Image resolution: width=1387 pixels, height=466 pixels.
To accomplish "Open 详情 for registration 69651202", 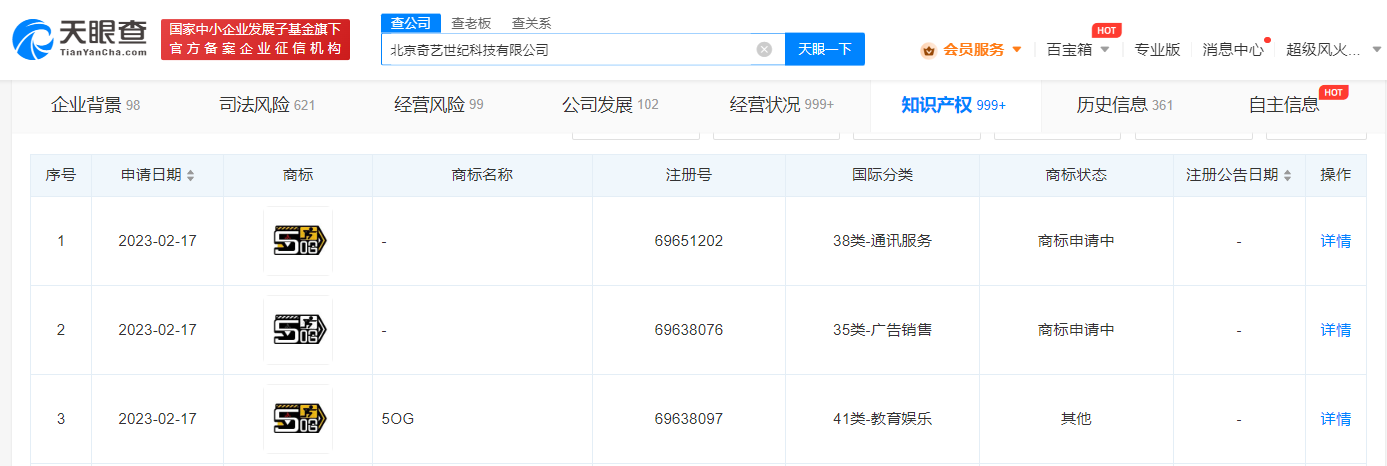I will [x=1335, y=241].
